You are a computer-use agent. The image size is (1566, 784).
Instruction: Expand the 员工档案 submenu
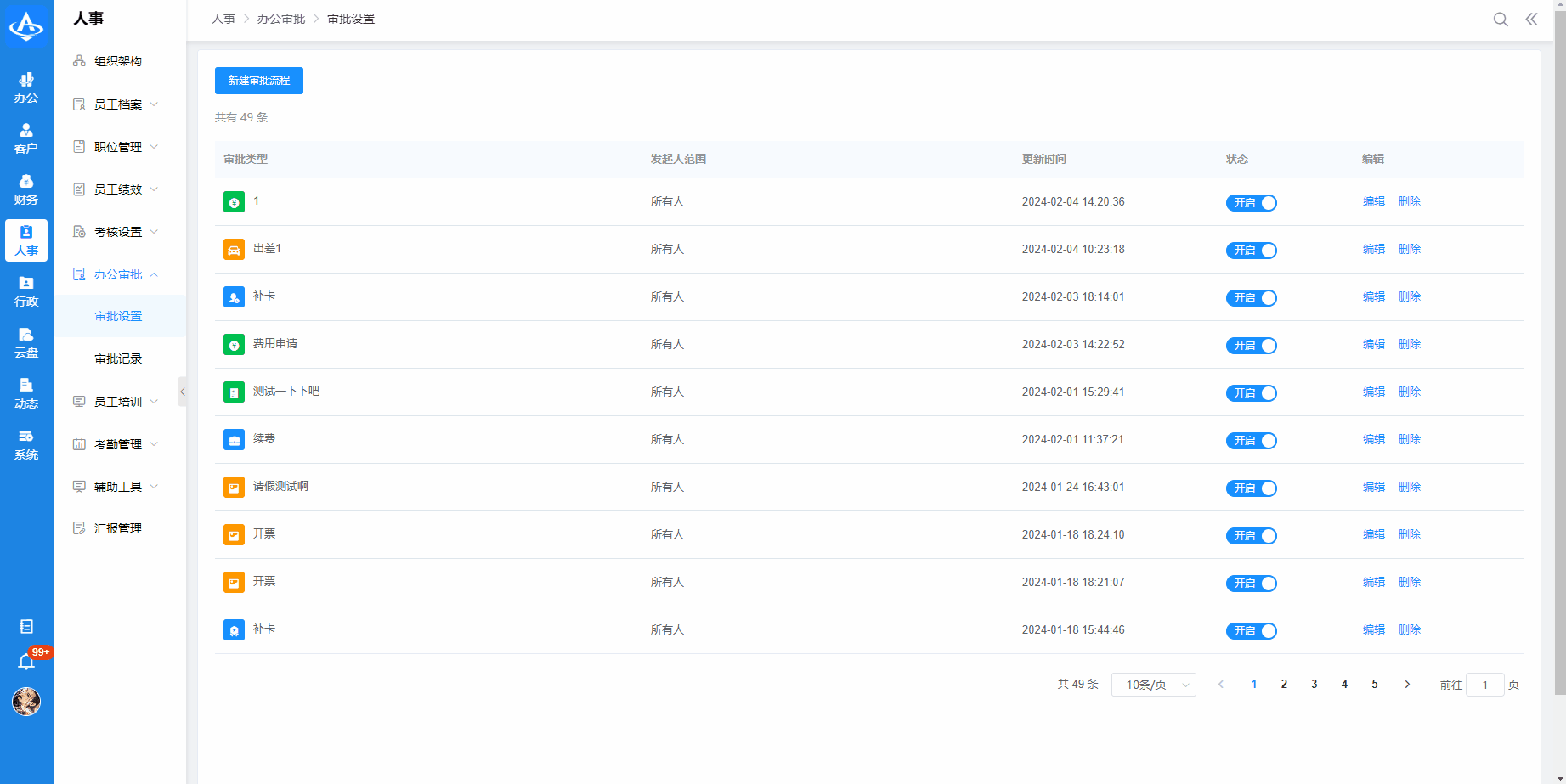click(x=120, y=104)
